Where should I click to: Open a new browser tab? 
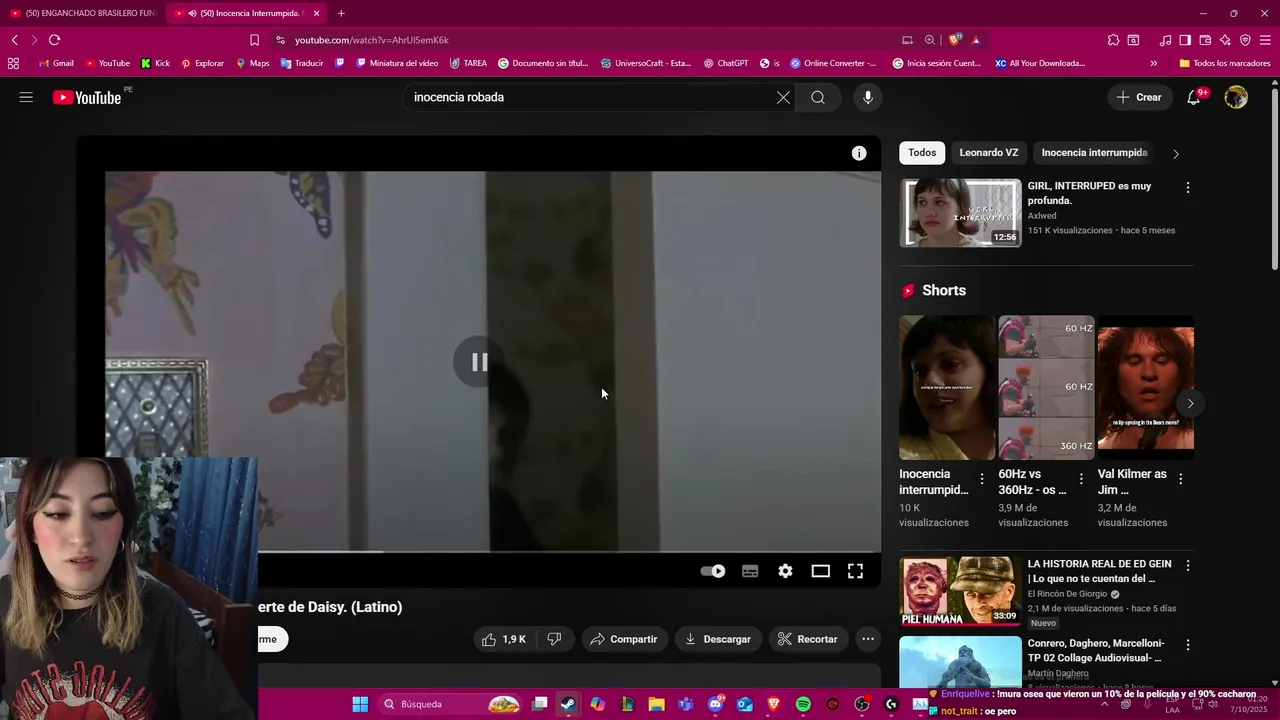point(341,13)
